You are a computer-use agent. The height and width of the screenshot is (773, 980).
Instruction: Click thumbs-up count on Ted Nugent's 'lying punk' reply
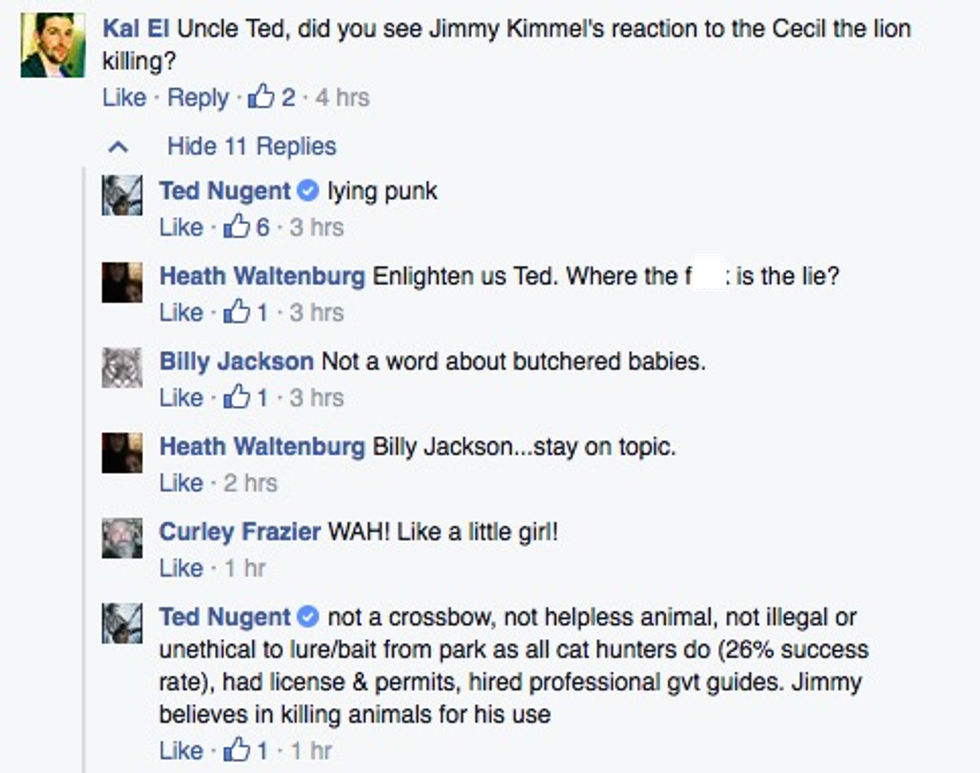coord(263,227)
